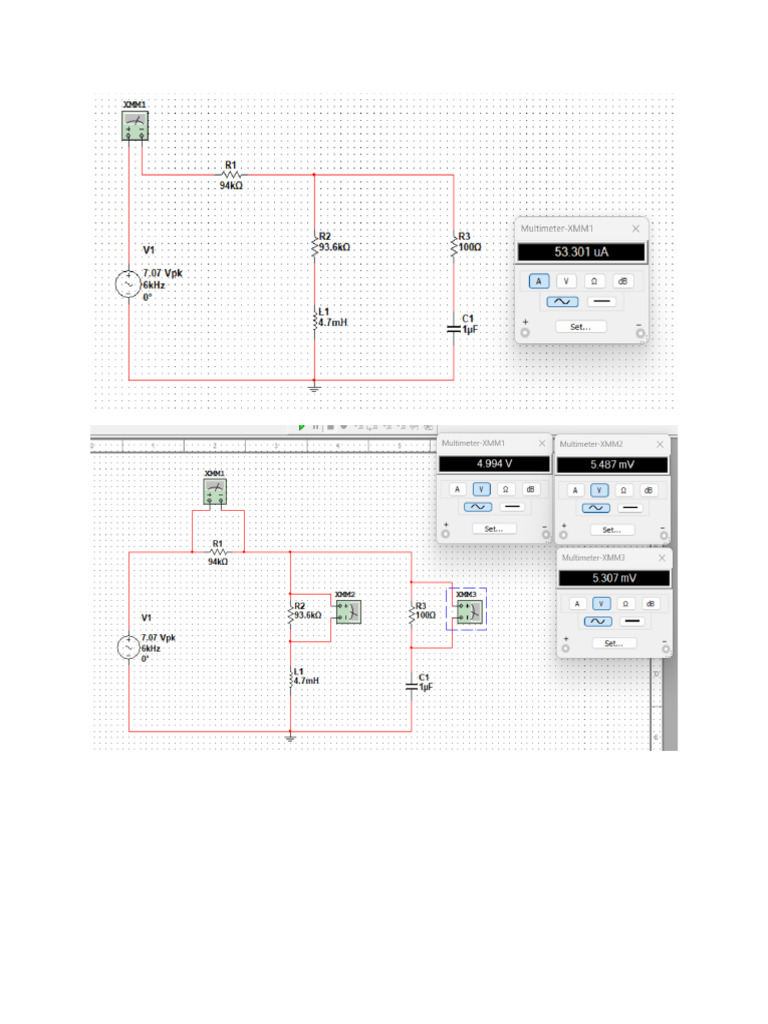768x1024 pixels.
Task: Switch Multimeter-XMM3 to ohmmeter mode
Action: (626, 604)
